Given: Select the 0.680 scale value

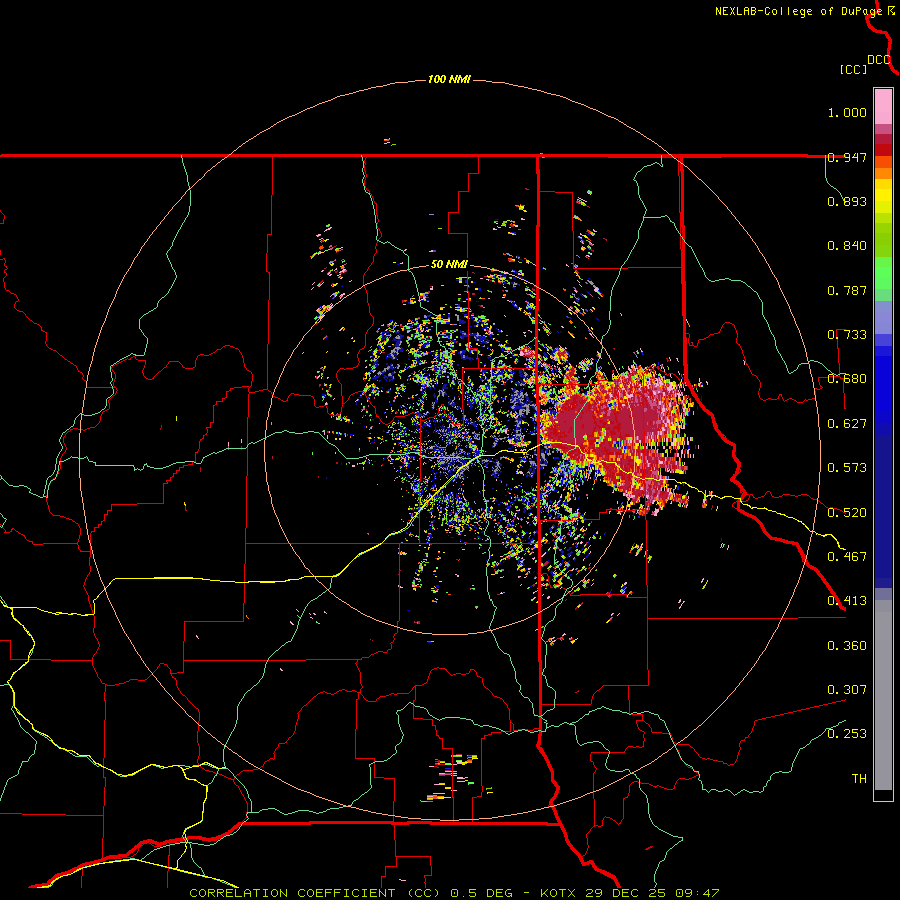Looking at the screenshot, I should pyautogui.click(x=847, y=379).
